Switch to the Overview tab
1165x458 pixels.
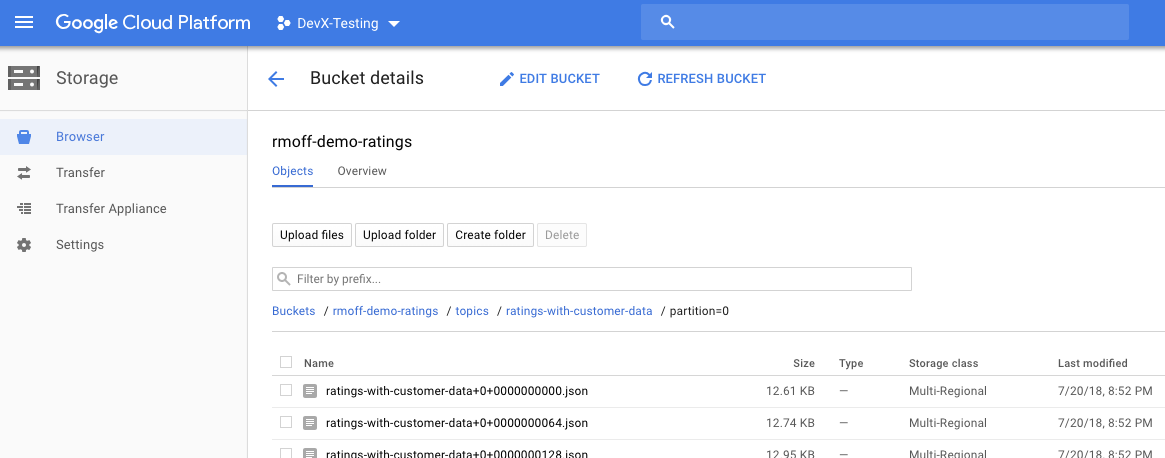click(362, 171)
